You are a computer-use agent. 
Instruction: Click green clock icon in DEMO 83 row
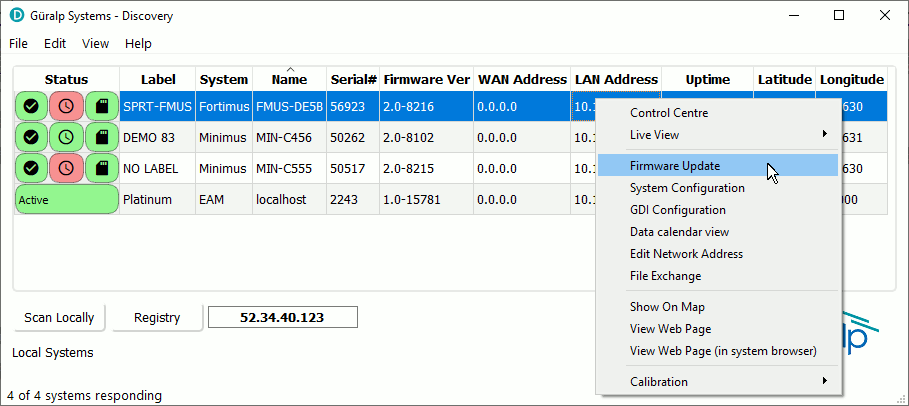click(x=67, y=137)
